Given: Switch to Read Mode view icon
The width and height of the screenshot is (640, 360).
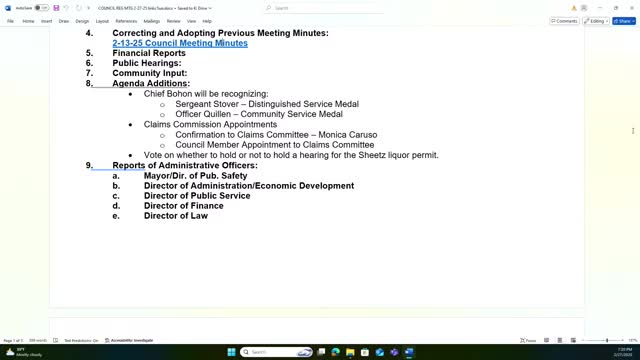Looking at the screenshot, I should pyautogui.click(x=546, y=340).
